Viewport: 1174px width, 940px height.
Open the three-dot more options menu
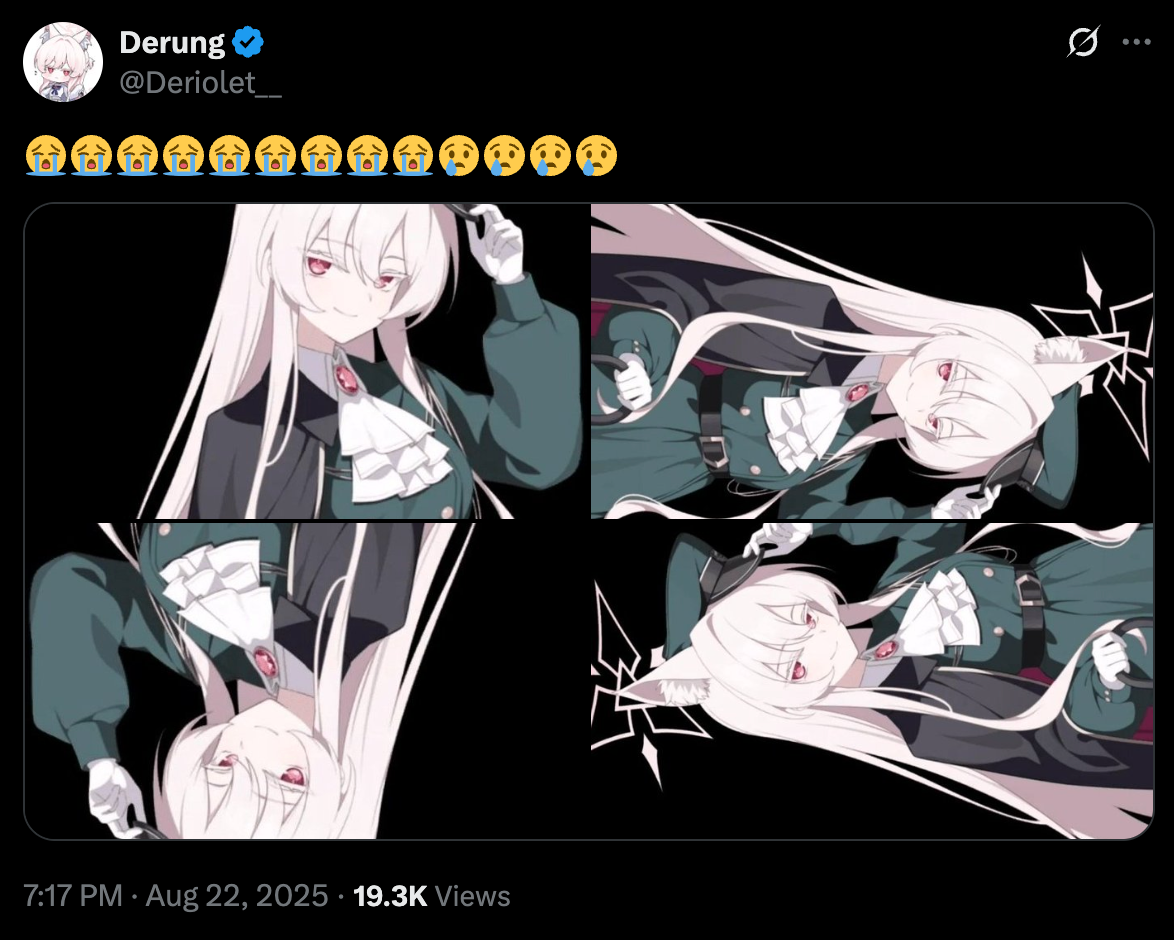1136,42
